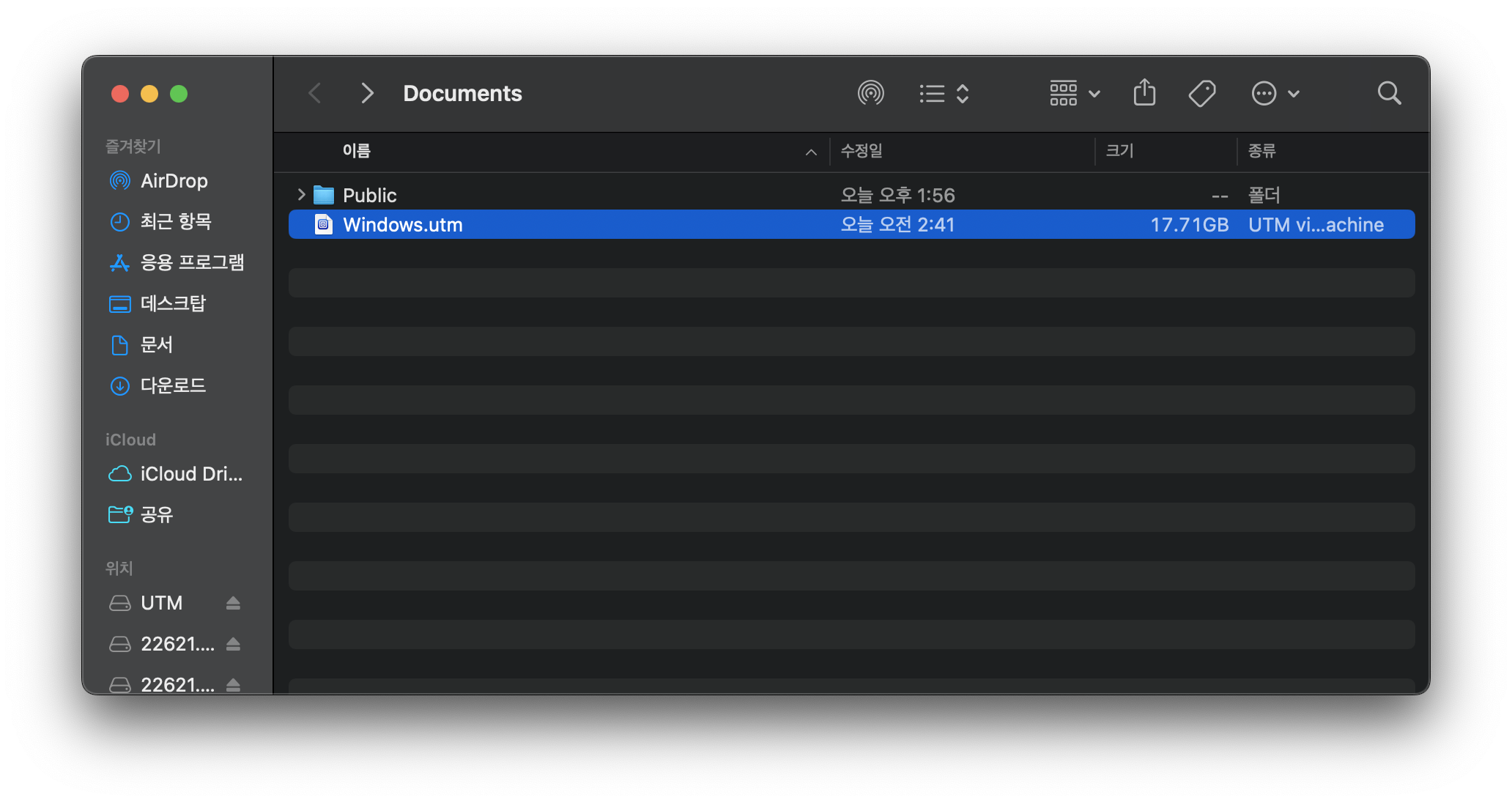
Task: Click the Tags icon in toolbar
Action: [1201, 93]
